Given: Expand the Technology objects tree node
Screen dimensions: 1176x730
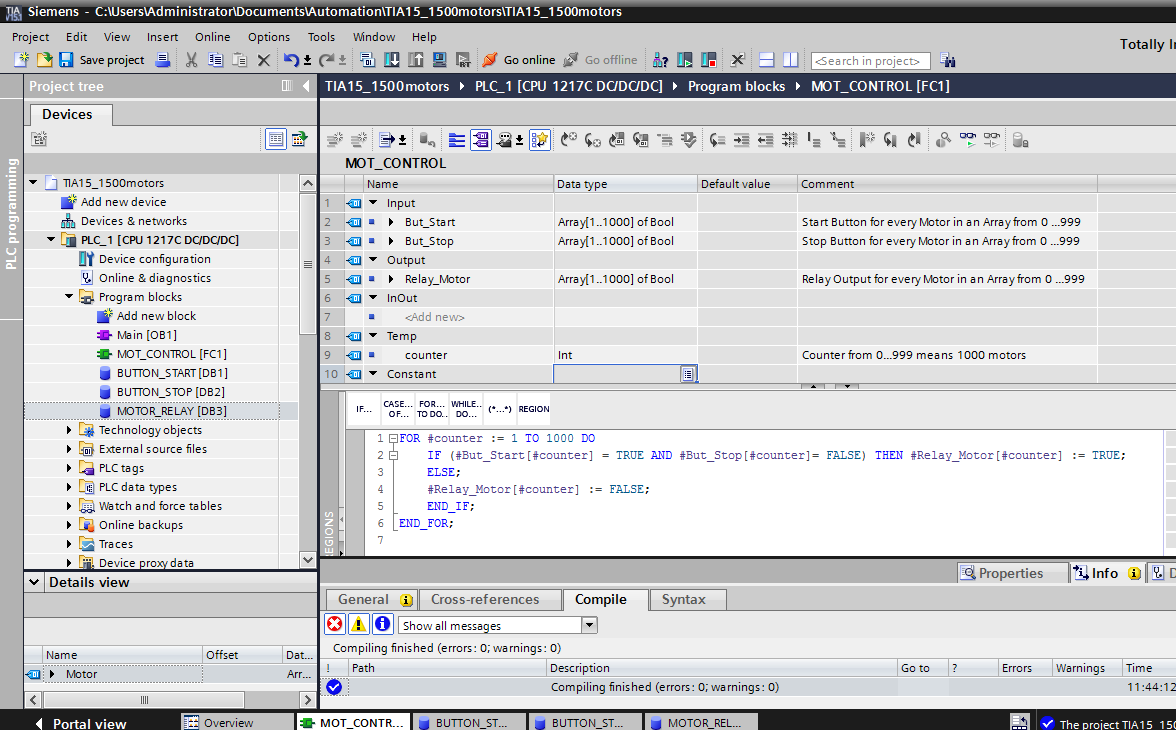Looking at the screenshot, I should coord(69,430).
